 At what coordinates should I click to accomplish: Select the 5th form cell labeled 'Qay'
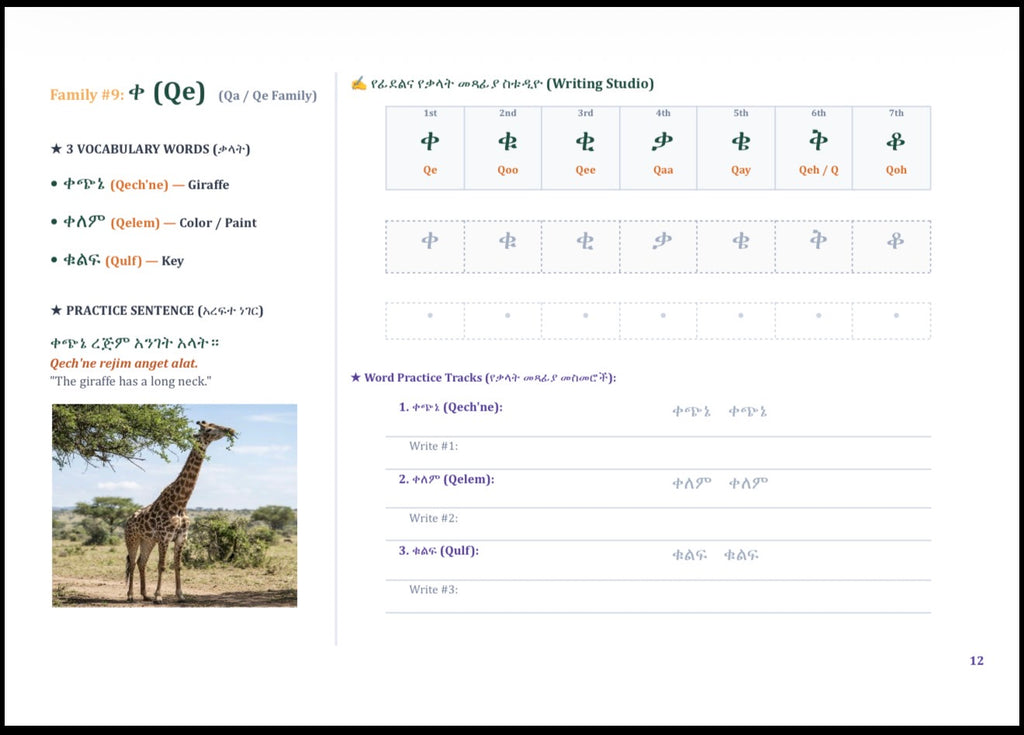(736, 148)
